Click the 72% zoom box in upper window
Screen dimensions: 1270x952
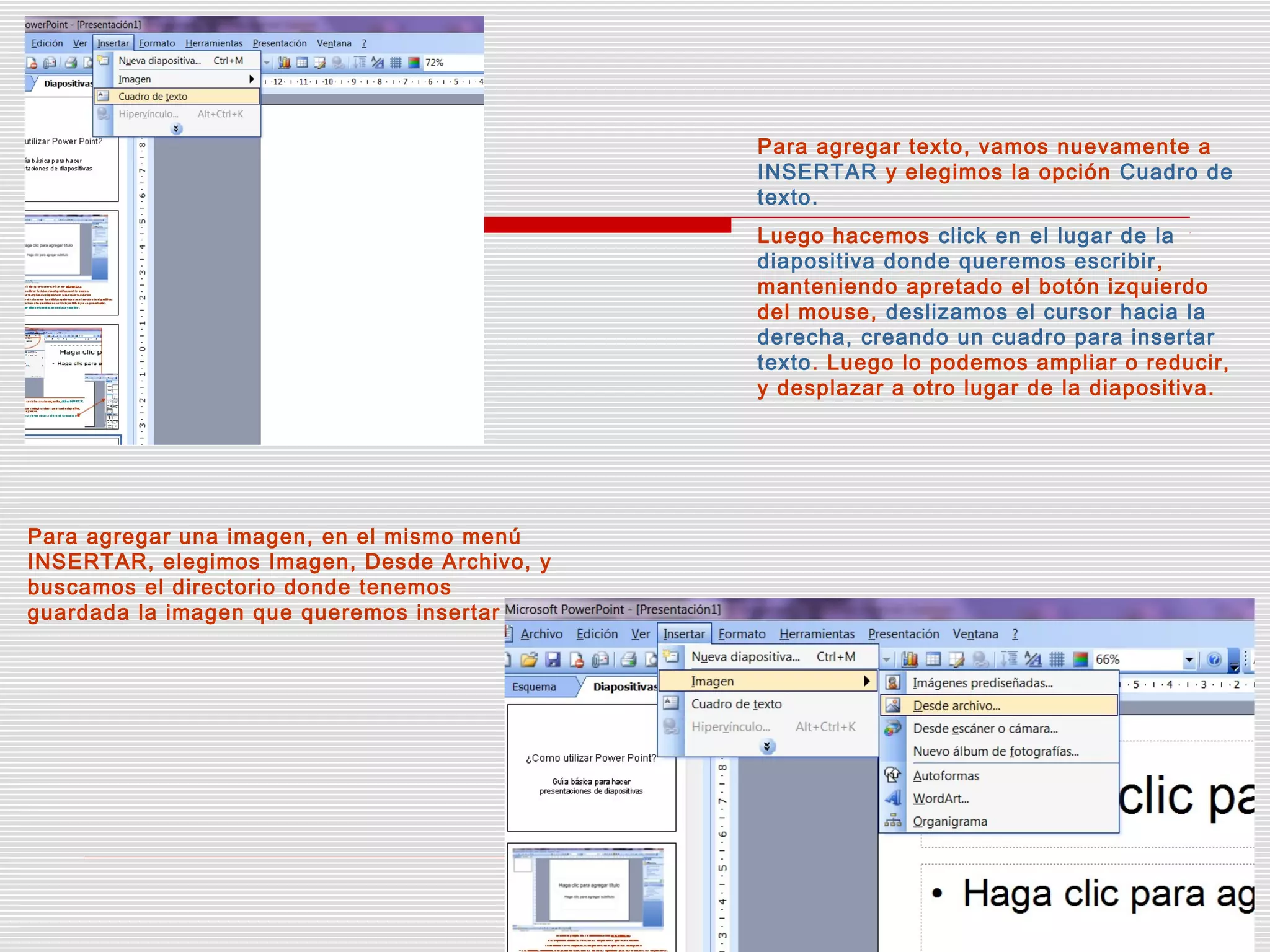click(453, 63)
